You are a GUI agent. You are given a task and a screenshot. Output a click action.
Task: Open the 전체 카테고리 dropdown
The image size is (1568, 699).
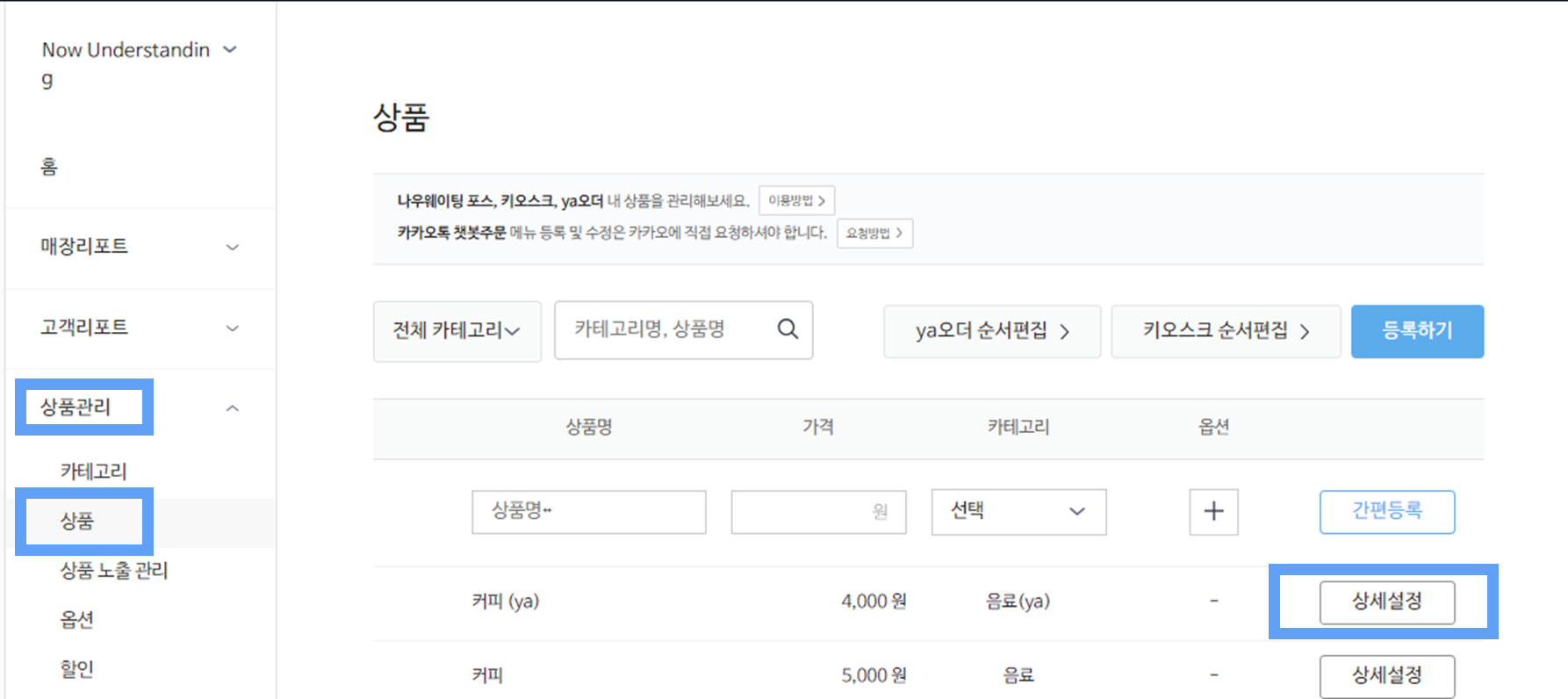coord(457,331)
